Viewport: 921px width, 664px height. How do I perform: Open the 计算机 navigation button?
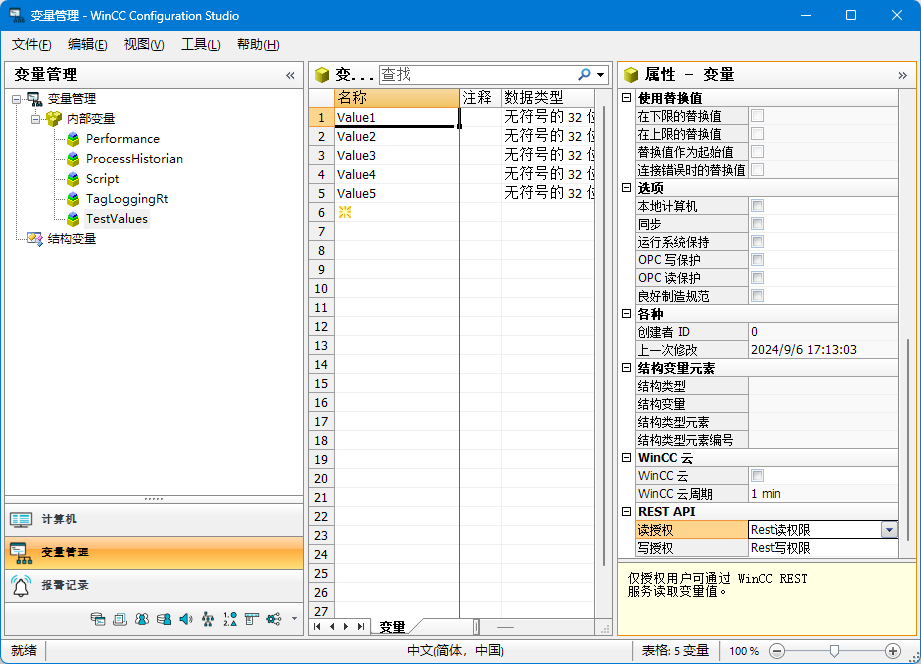tap(154, 519)
